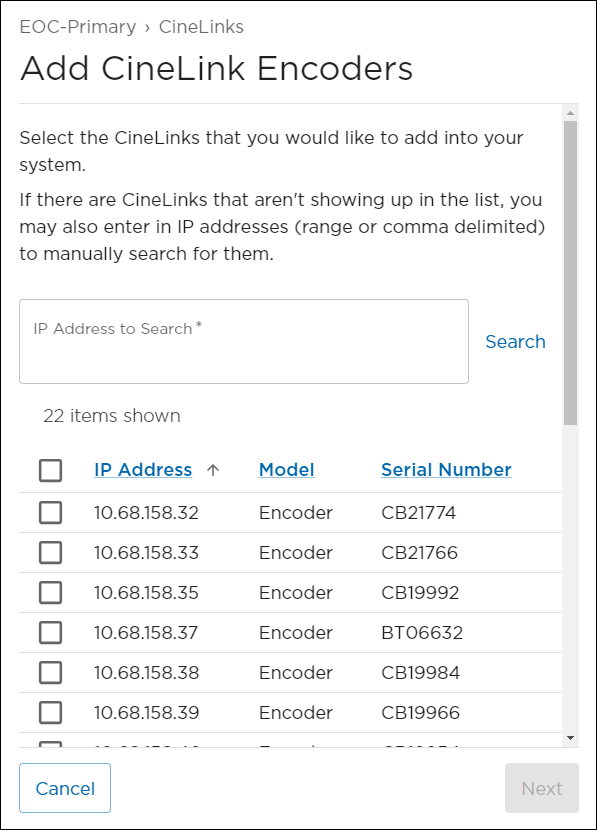The width and height of the screenshot is (597, 830).
Task: Sort the table by Model column
Action: coord(286,470)
